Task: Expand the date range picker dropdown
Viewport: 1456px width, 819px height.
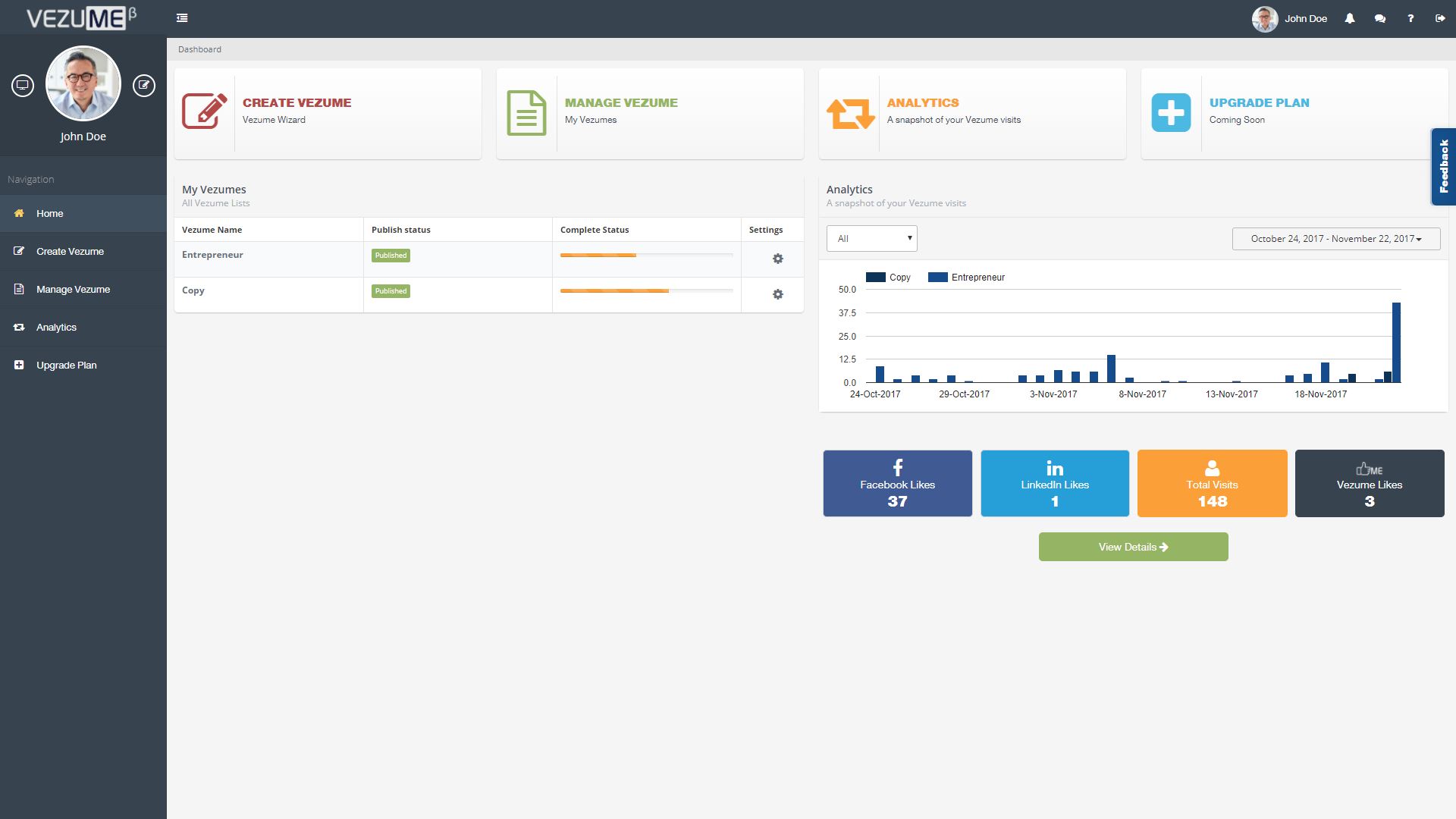Action: pyautogui.click(x=1336, y=239)
